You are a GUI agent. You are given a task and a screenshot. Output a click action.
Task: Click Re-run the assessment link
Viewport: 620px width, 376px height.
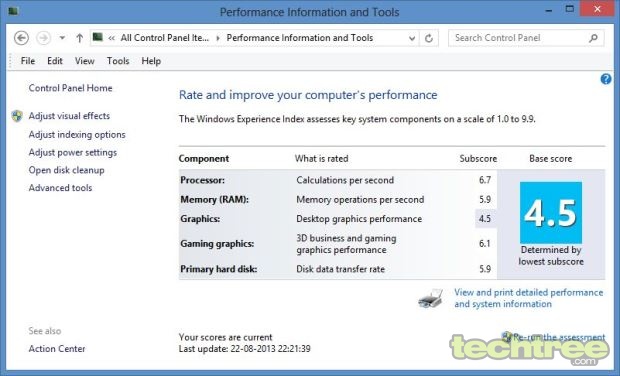pos(559,337)
